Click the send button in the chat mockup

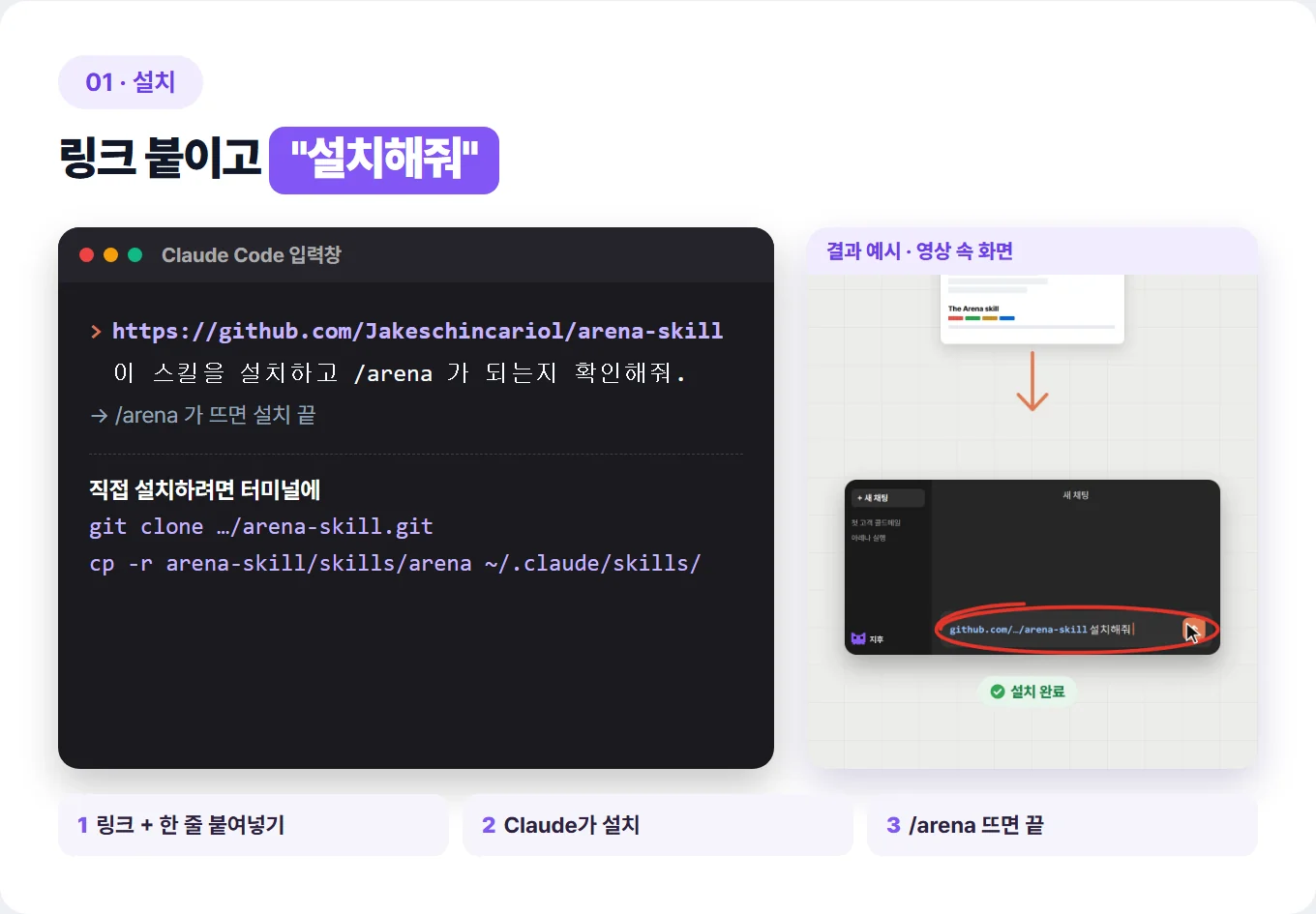pyautogui.click(x=1194, y=629)
